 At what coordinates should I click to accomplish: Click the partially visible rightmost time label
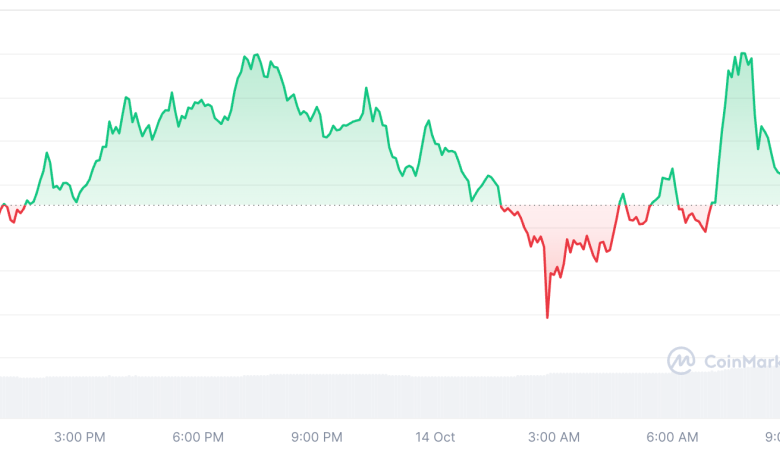pos(772,437)
